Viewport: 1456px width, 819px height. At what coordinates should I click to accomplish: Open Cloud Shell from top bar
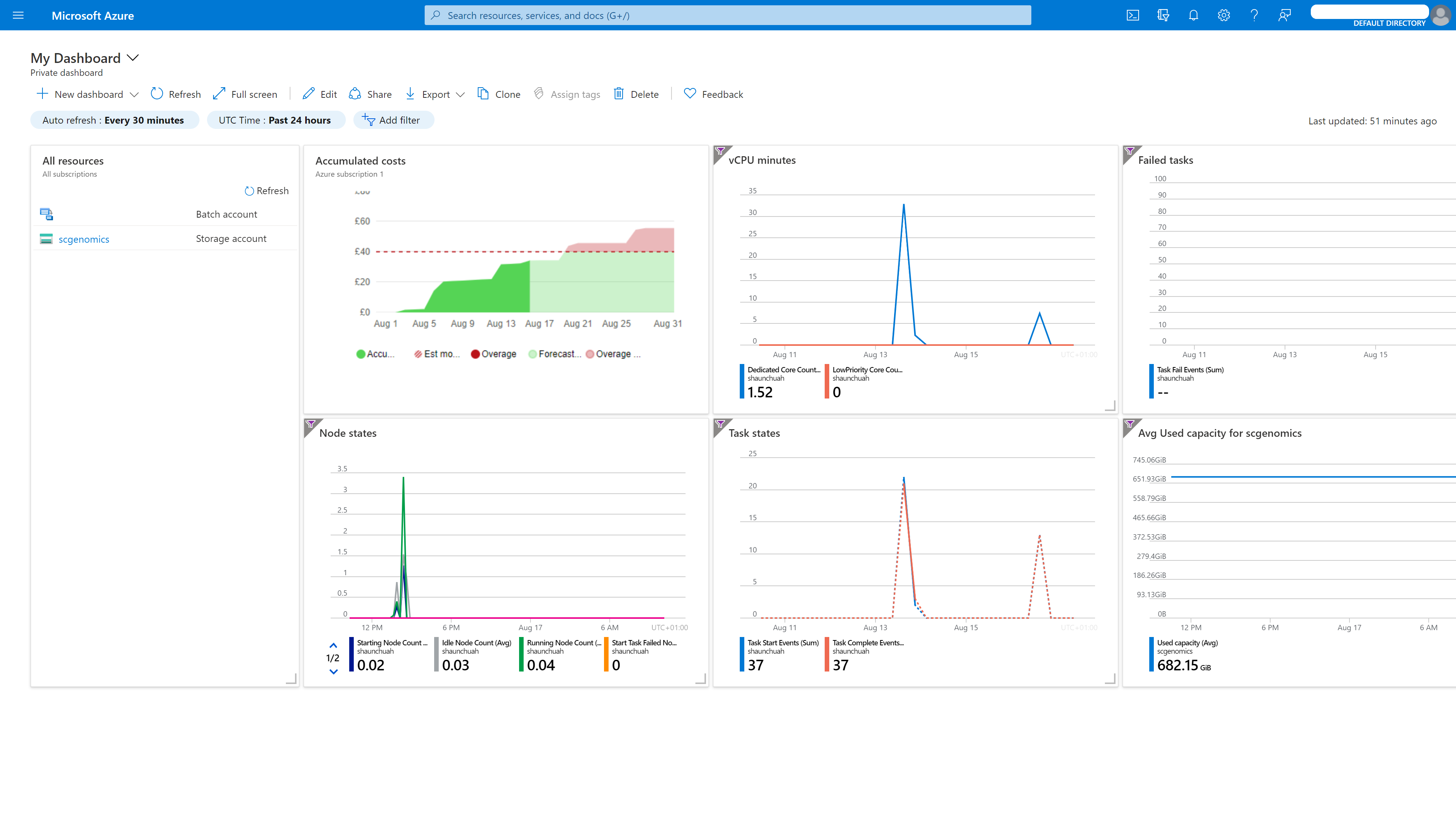click(1133, 15)
